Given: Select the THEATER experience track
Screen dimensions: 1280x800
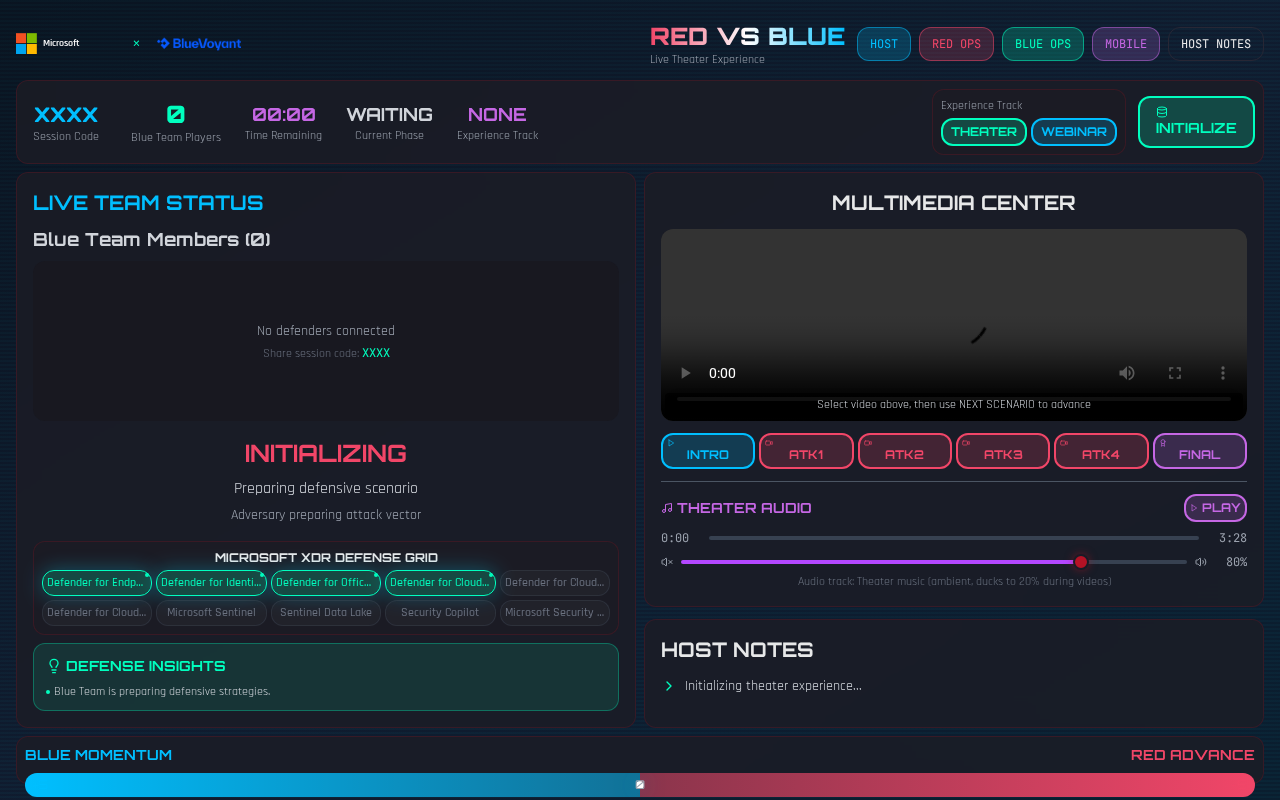Looking at the screenshot, I should (984, 132).
